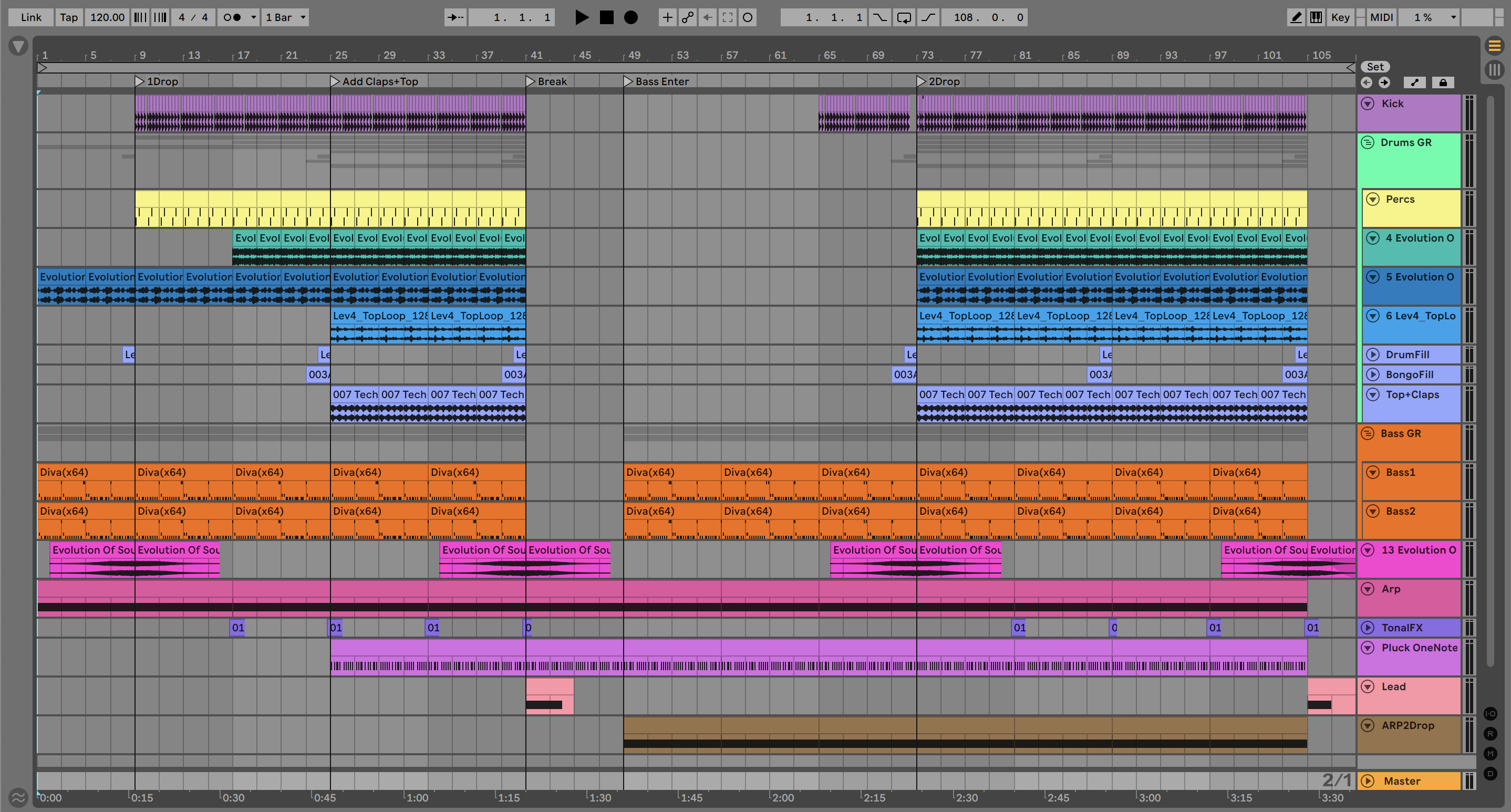This screenshot has height=812, width=1511.
Task: Toggle Key Map Mode switch
Action: pos(1340,17)
